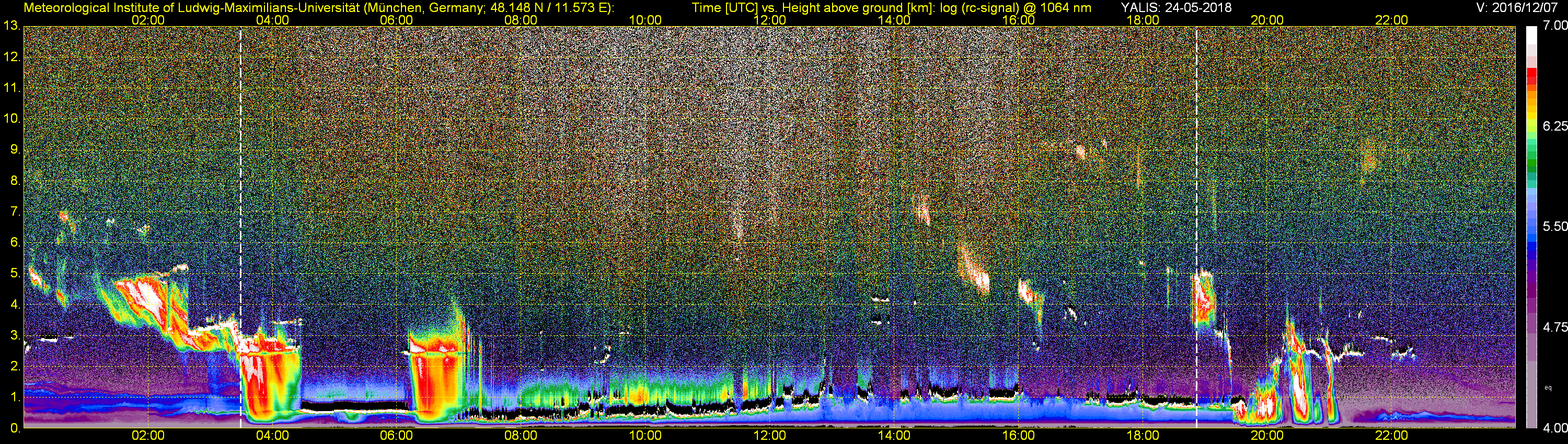Click the 10:00 label on the lower time axis
1568x444 pixels.
click(645, 436)
